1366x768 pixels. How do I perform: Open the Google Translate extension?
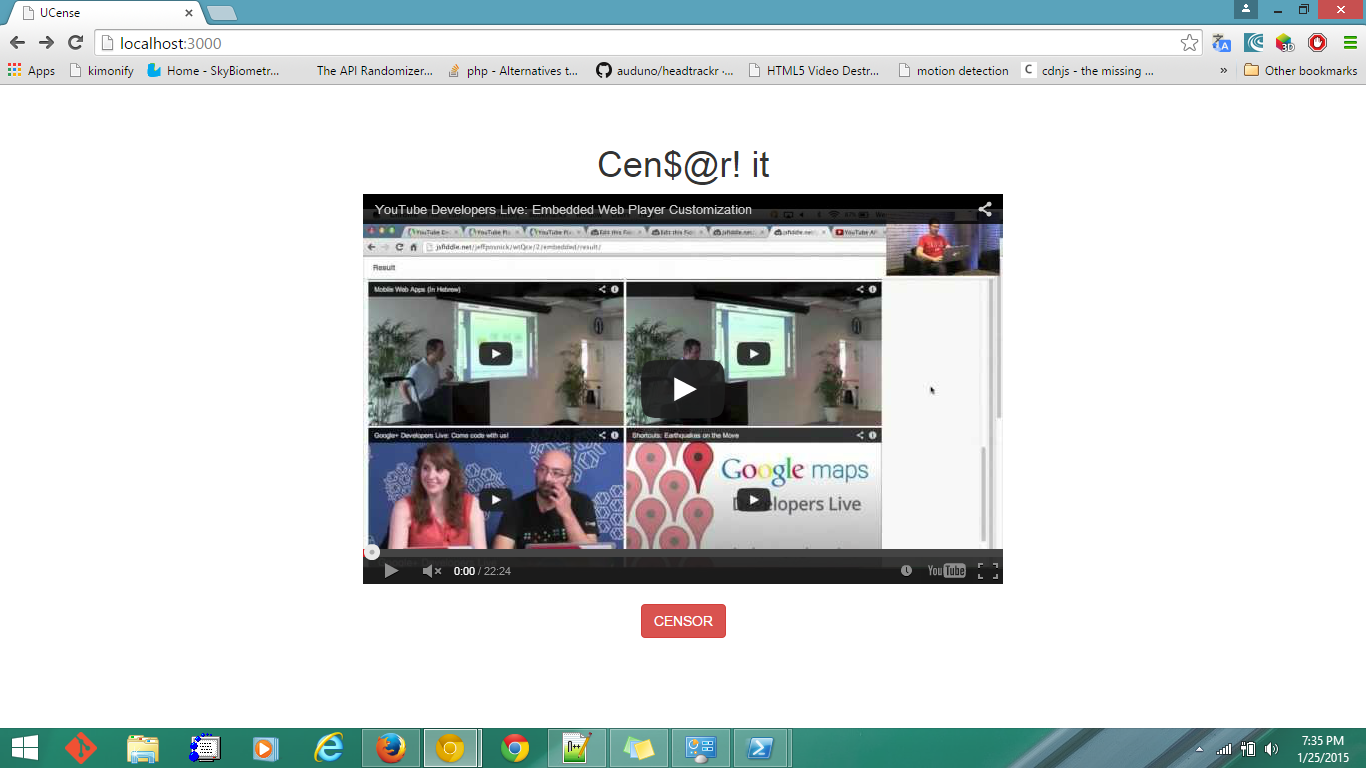coord(1221,43)
